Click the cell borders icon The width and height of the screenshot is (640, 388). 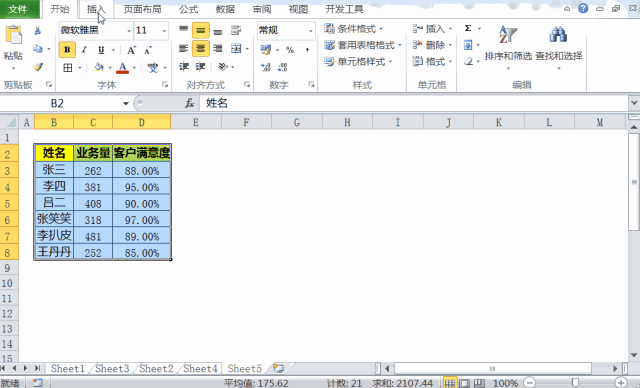point(68,67)
